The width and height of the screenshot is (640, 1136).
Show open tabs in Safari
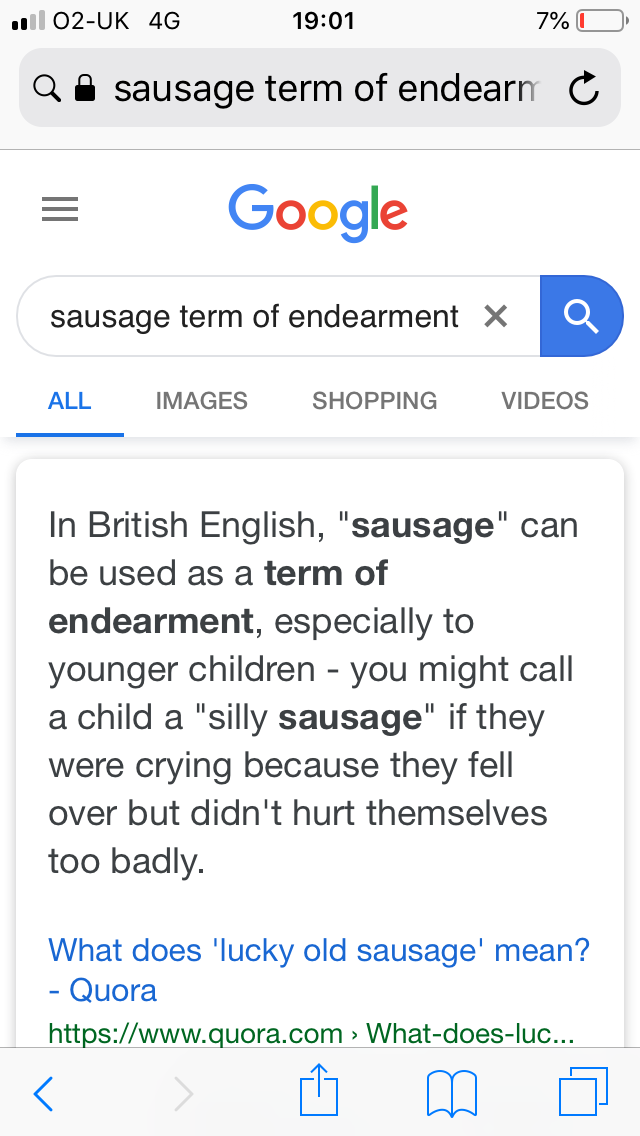tap(583, 1094)
